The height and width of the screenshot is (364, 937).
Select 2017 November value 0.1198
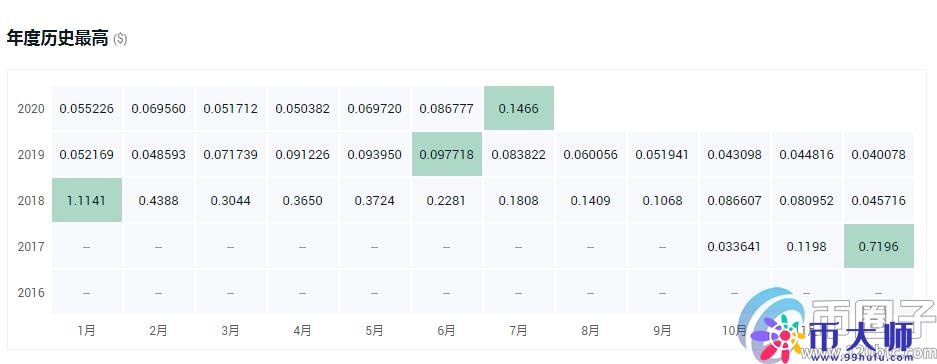click(807, 246)
